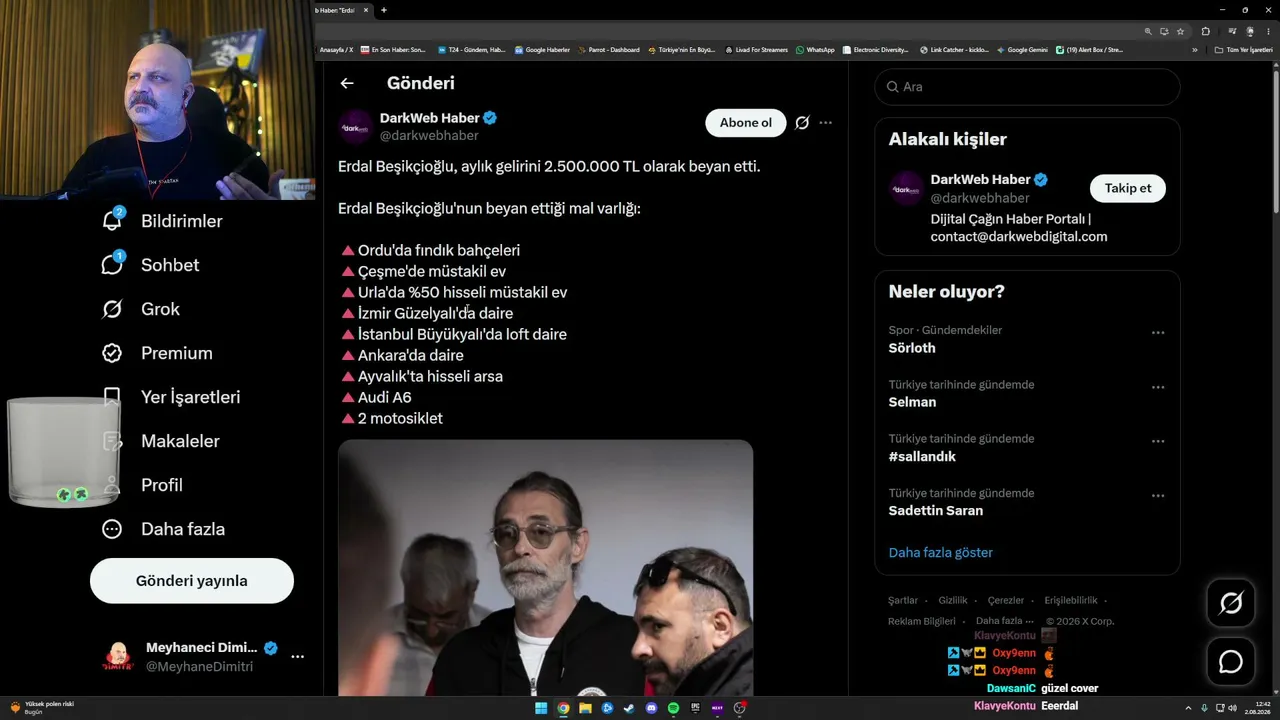1280x720 pixels.
Task: Go back using the Gönderi arrow
Action: (x=347, y=84)
